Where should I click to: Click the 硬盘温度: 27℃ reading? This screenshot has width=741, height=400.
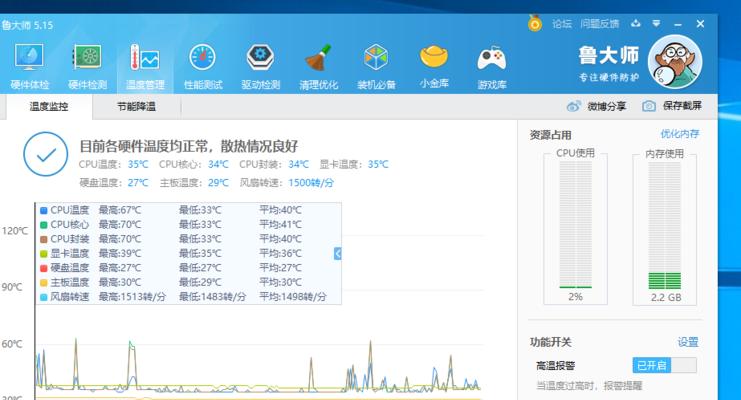click(x=113, y=183)
